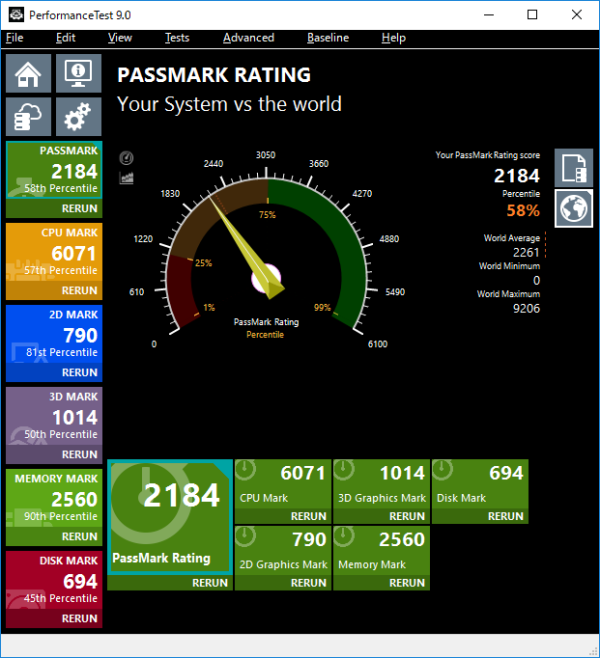Click Your System vs the world subtitle

click(x=229, y=104)
